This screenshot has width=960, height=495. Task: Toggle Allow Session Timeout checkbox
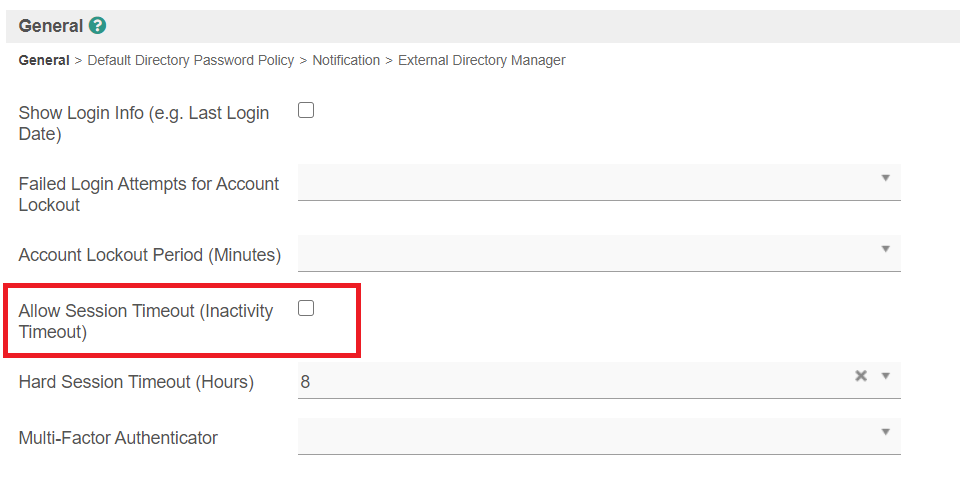click(306, 308)
